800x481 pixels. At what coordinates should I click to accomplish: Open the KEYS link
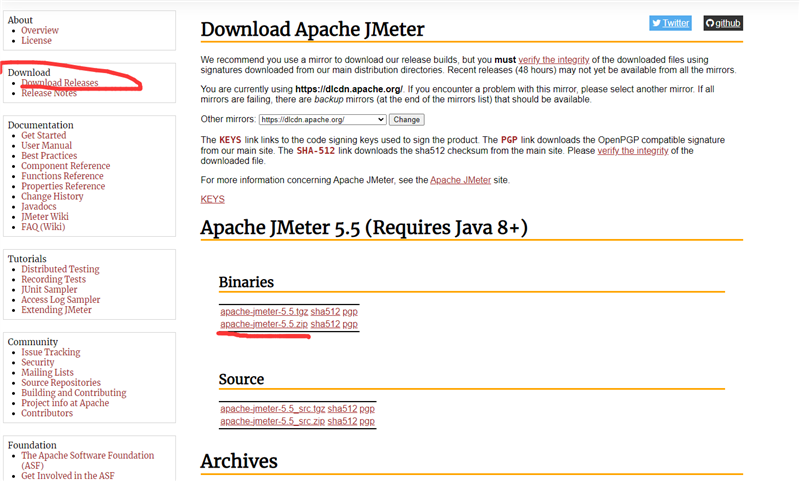pyautogui.click(x=212, y=199)
